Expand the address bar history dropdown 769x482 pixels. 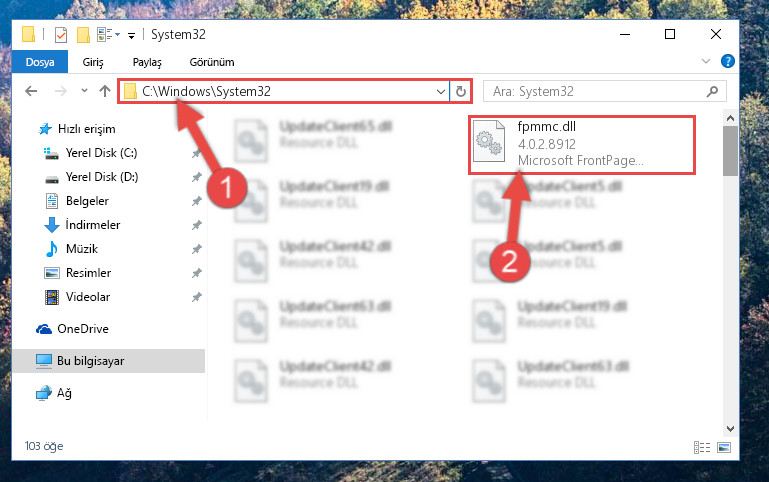(440, 92)
